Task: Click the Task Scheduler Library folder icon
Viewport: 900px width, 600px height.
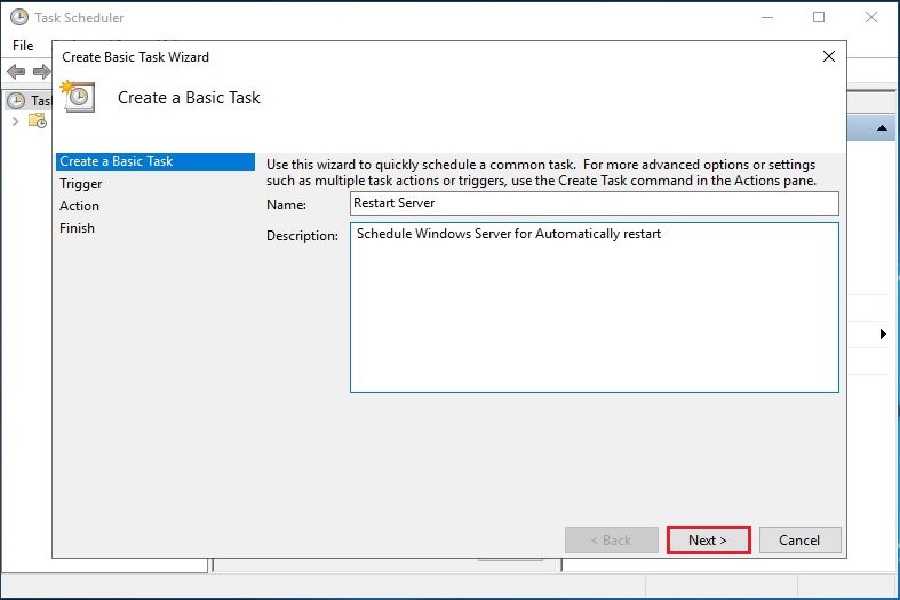Action: (37, 121)
